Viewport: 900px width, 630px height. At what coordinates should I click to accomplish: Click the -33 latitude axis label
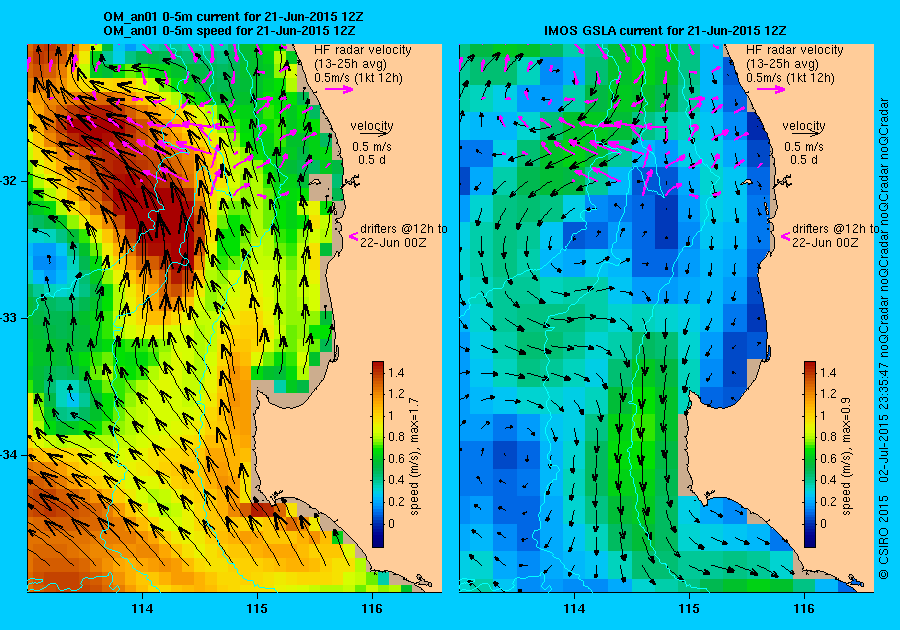[x=9, y=318]
